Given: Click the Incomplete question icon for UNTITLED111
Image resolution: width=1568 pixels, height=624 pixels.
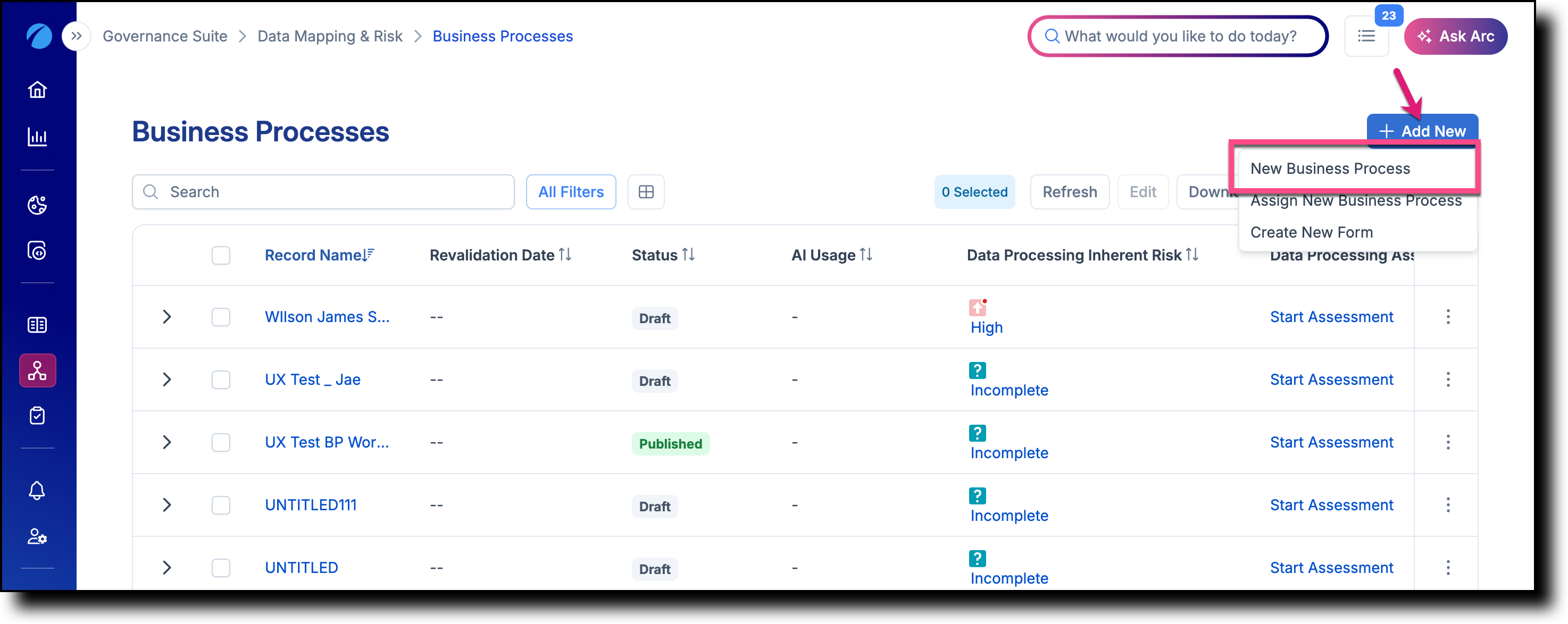Looking at the screenshot, I should click(978, 496).
